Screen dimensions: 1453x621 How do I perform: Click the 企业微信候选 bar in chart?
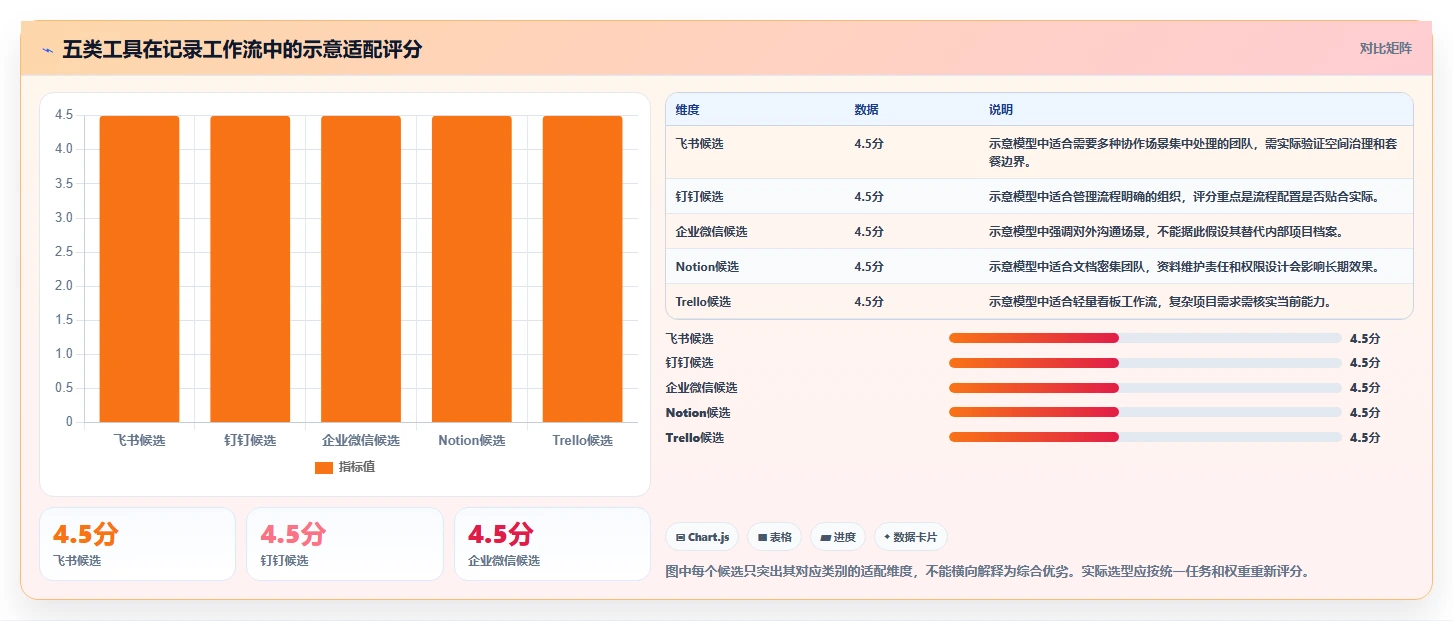[361, 269]
